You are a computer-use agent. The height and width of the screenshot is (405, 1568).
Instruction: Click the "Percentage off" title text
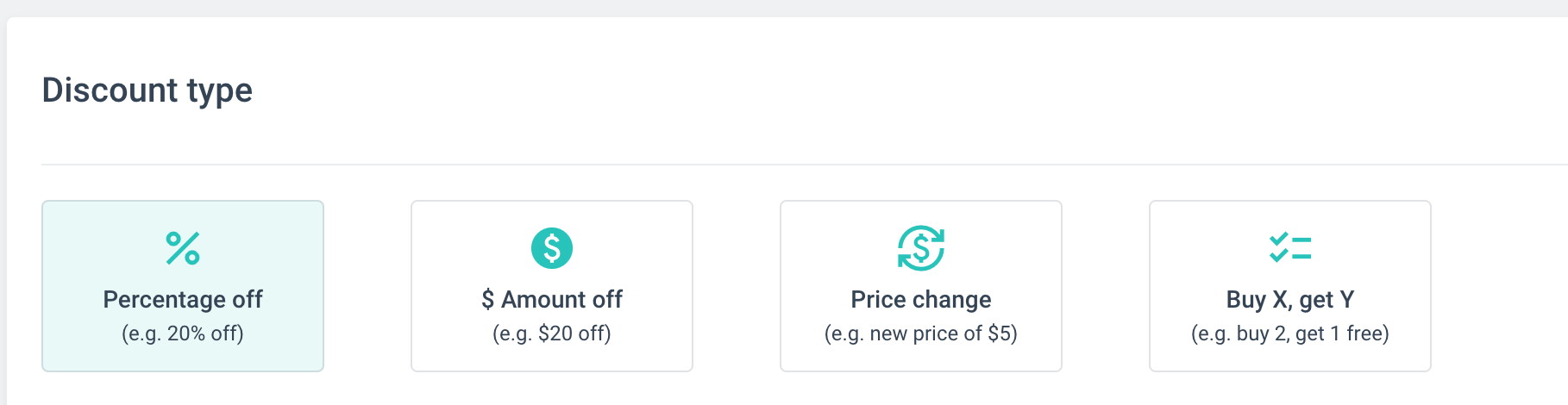point(183,300)
